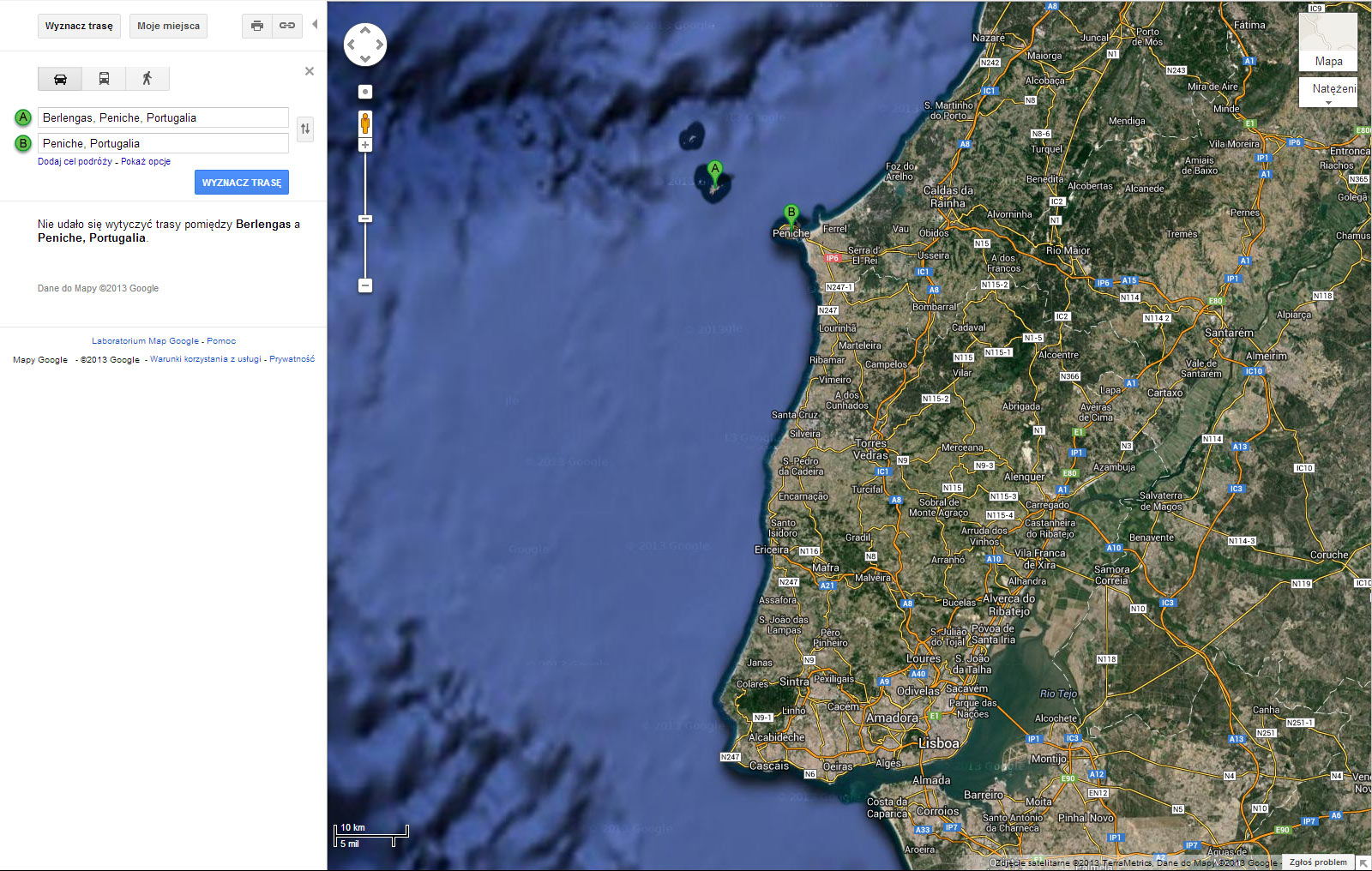Click the Berlengas starting point field
The image size is (1372, 871).
[163, 117]
